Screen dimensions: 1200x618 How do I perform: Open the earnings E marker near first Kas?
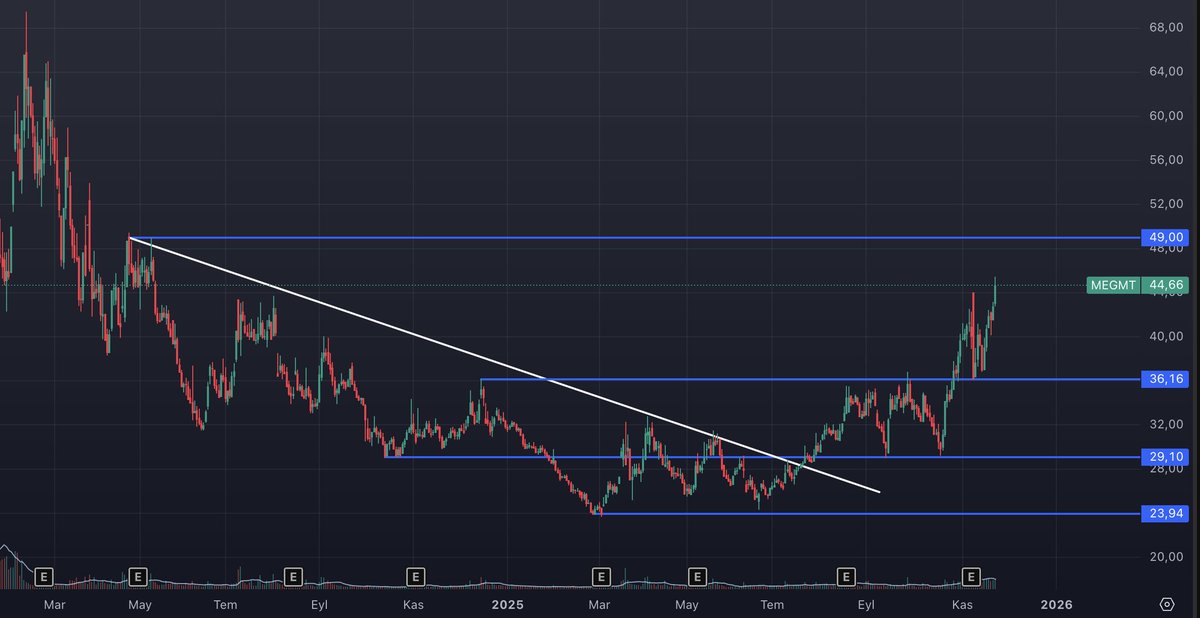pos(415,576)
